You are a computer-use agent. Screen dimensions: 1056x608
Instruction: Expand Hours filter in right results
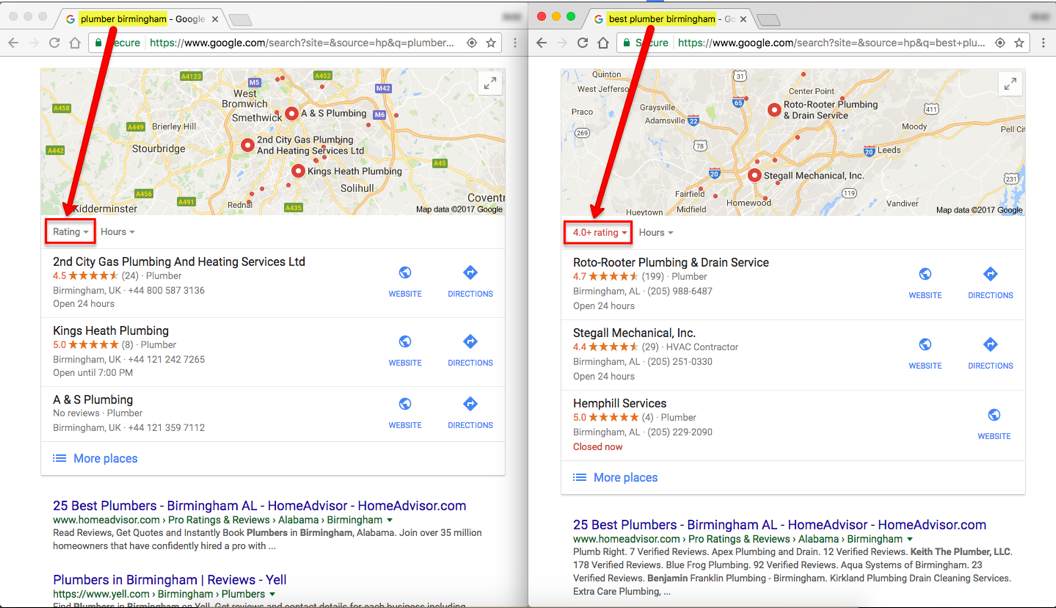(x=655, y=232)
